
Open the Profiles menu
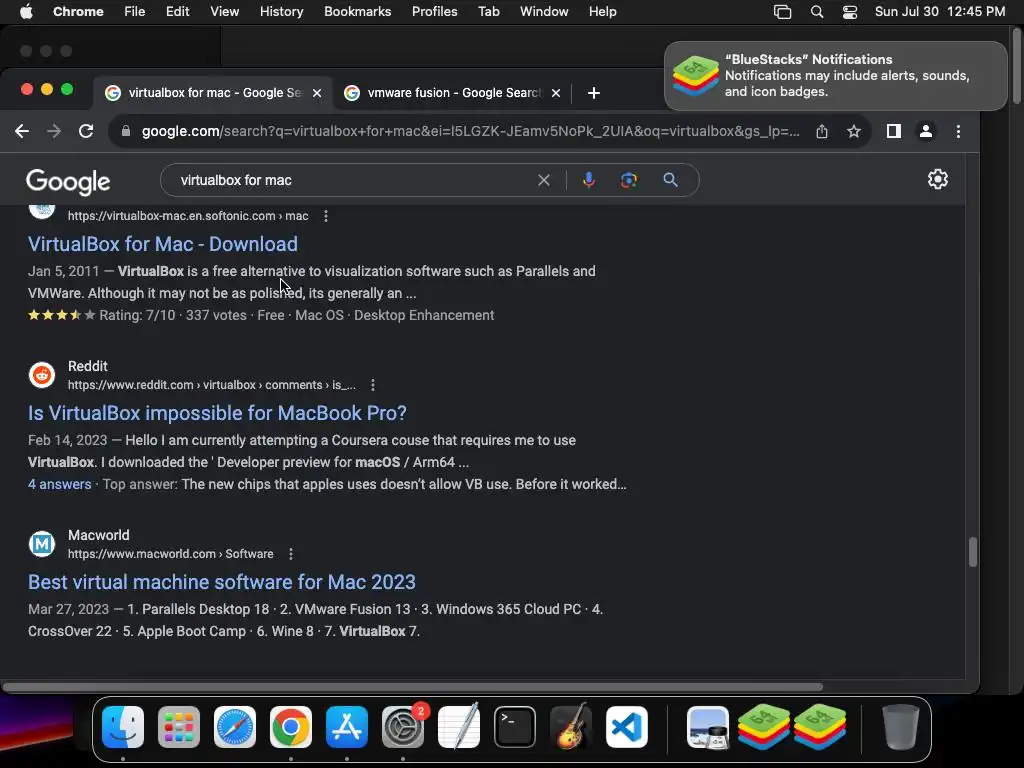point(434,12)
